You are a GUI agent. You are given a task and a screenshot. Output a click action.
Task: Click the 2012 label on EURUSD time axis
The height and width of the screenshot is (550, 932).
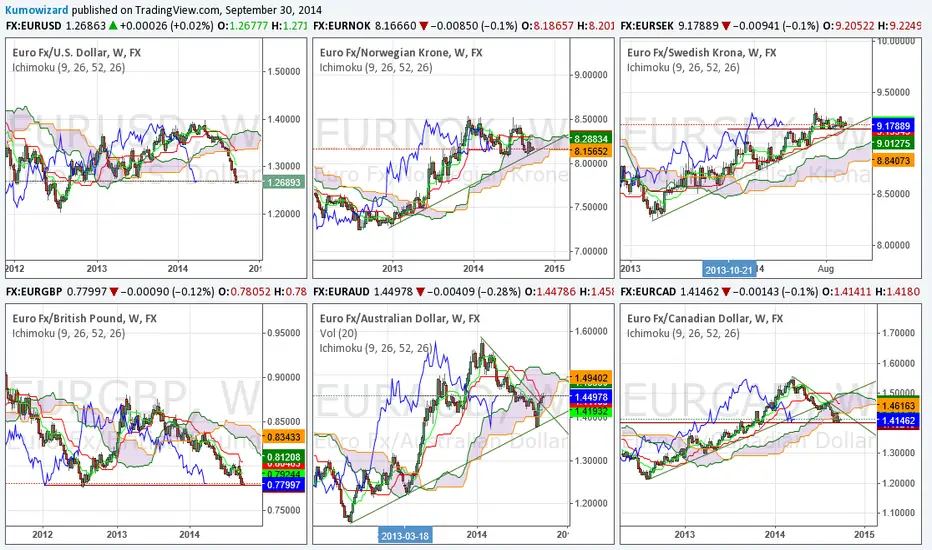pyautogui.click(x=14, y=268)
